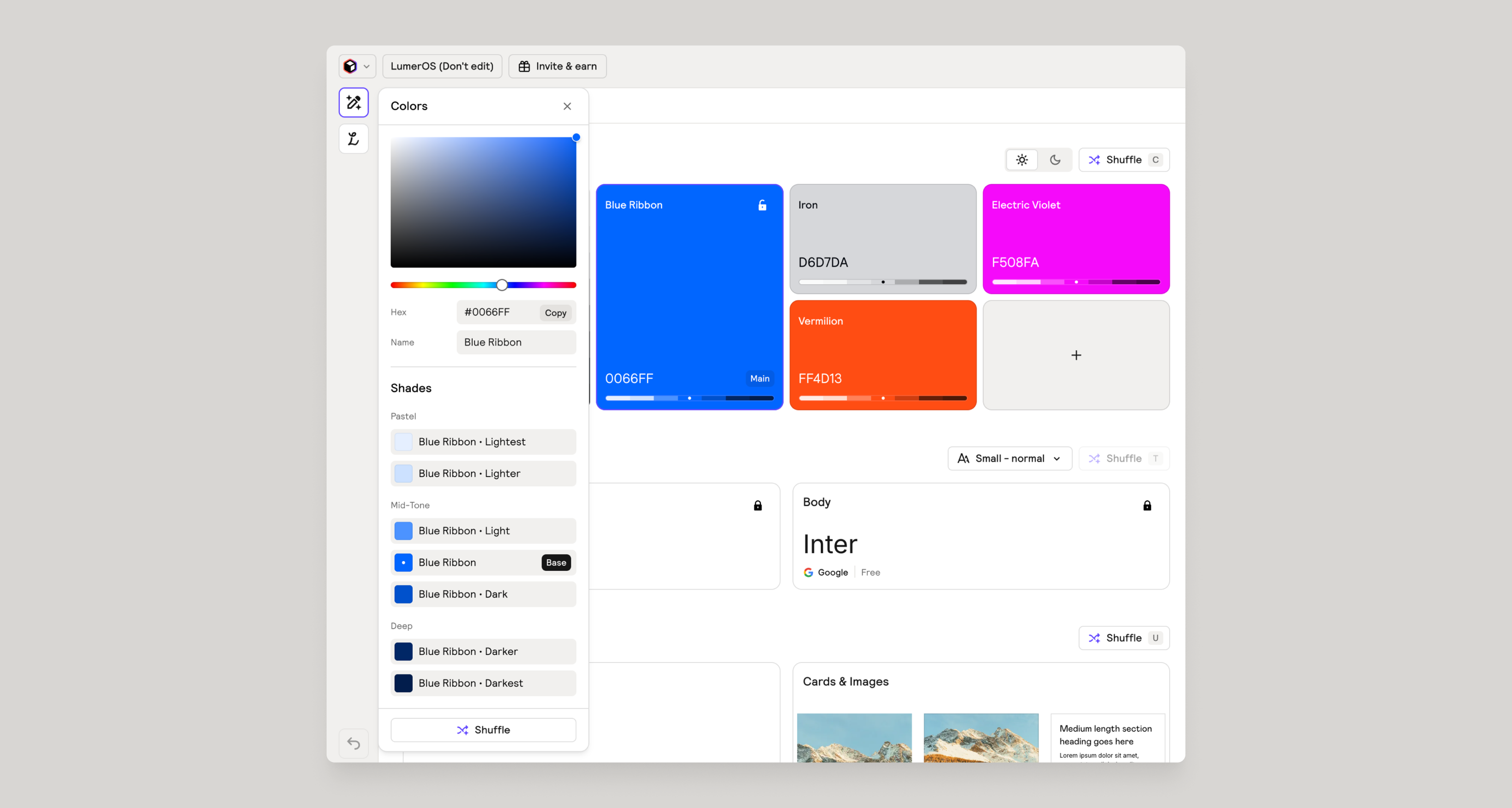Click the plus to add color
Screen dimensions: 1512x808
pos(1076,355)
